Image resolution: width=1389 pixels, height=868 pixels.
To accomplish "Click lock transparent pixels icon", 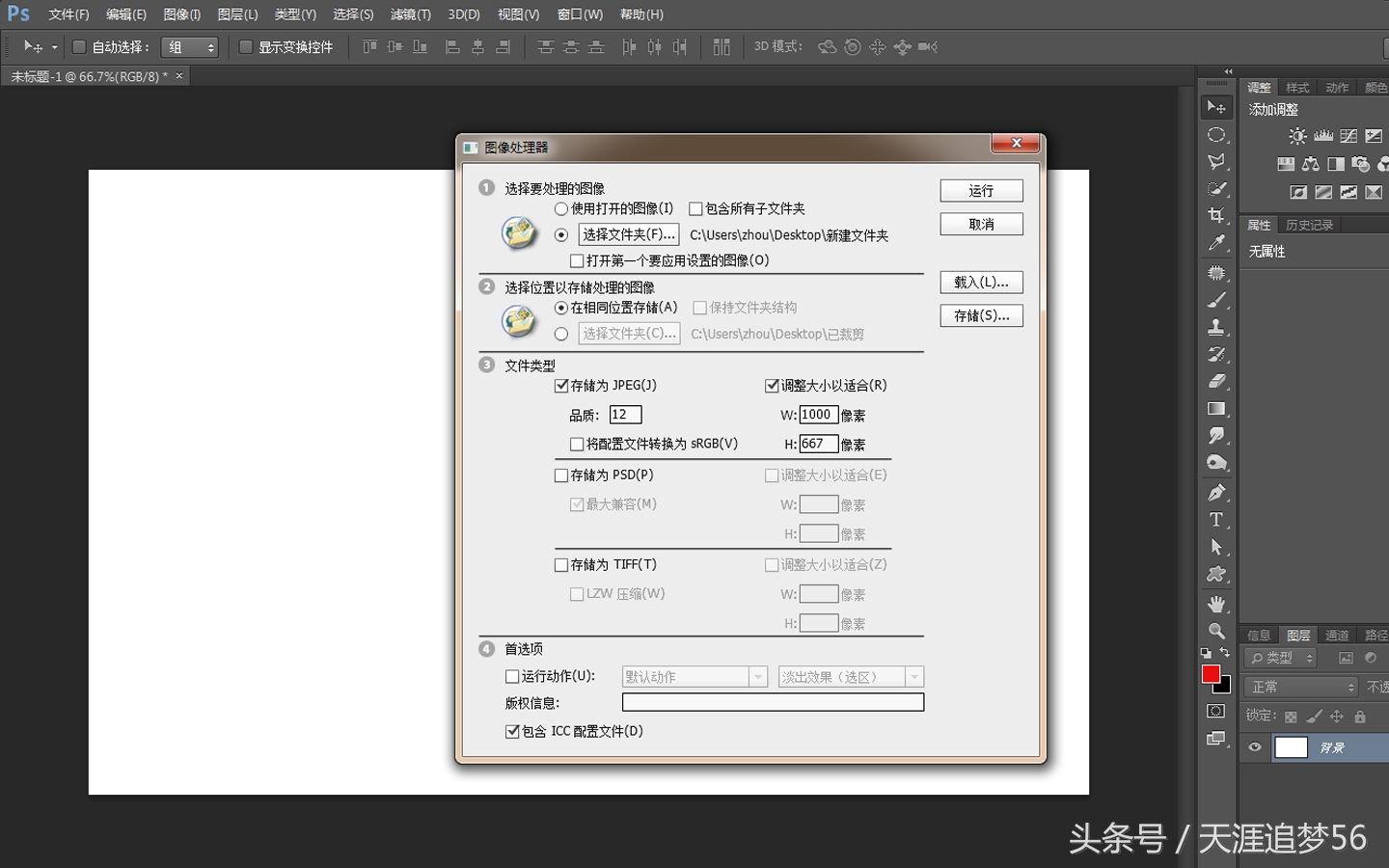I will (1291, 717).
